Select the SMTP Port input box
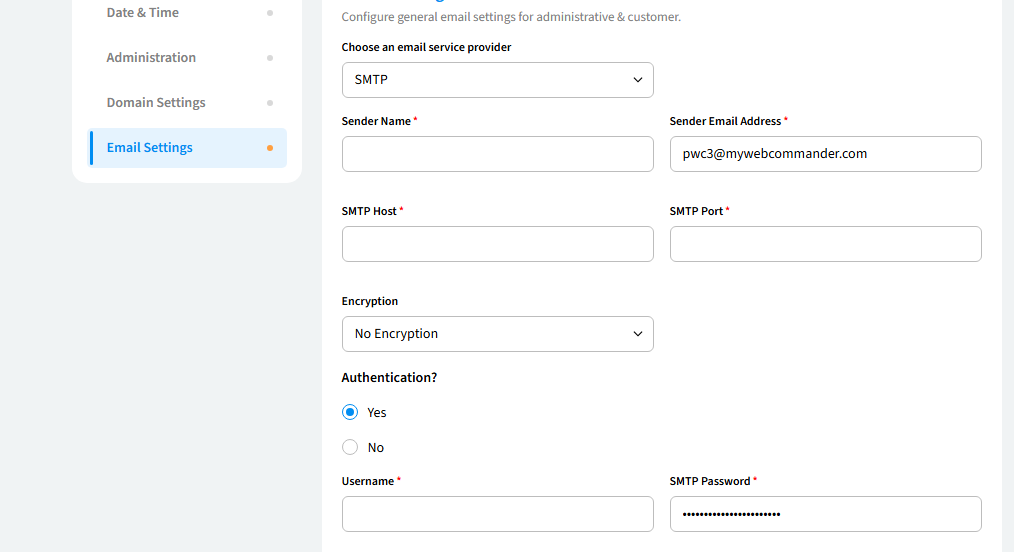1014x552 pixels. click(x=825, y=244)
